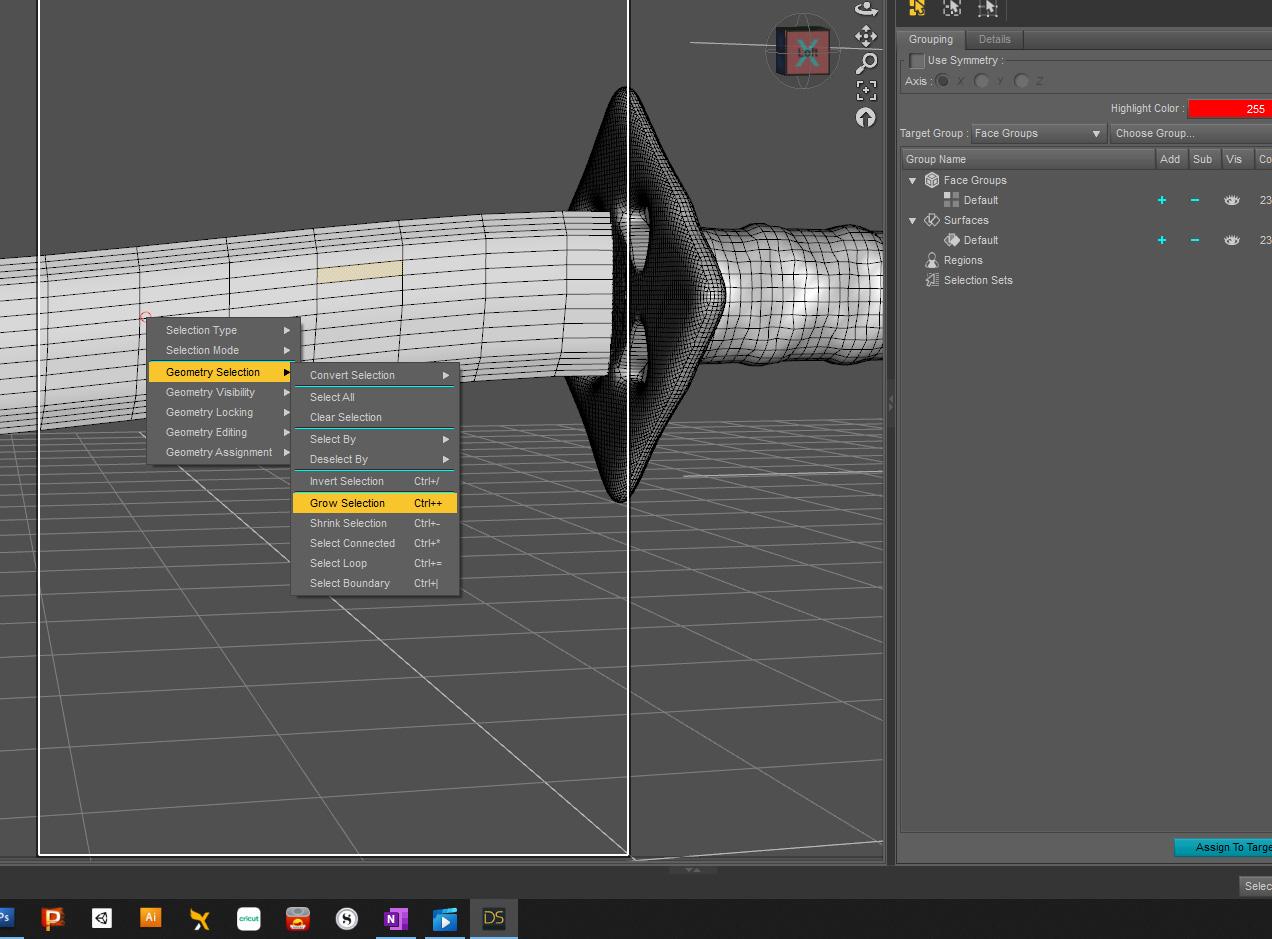
Task: Open Unity from the taskbar
Action: (x=102, y=918)
